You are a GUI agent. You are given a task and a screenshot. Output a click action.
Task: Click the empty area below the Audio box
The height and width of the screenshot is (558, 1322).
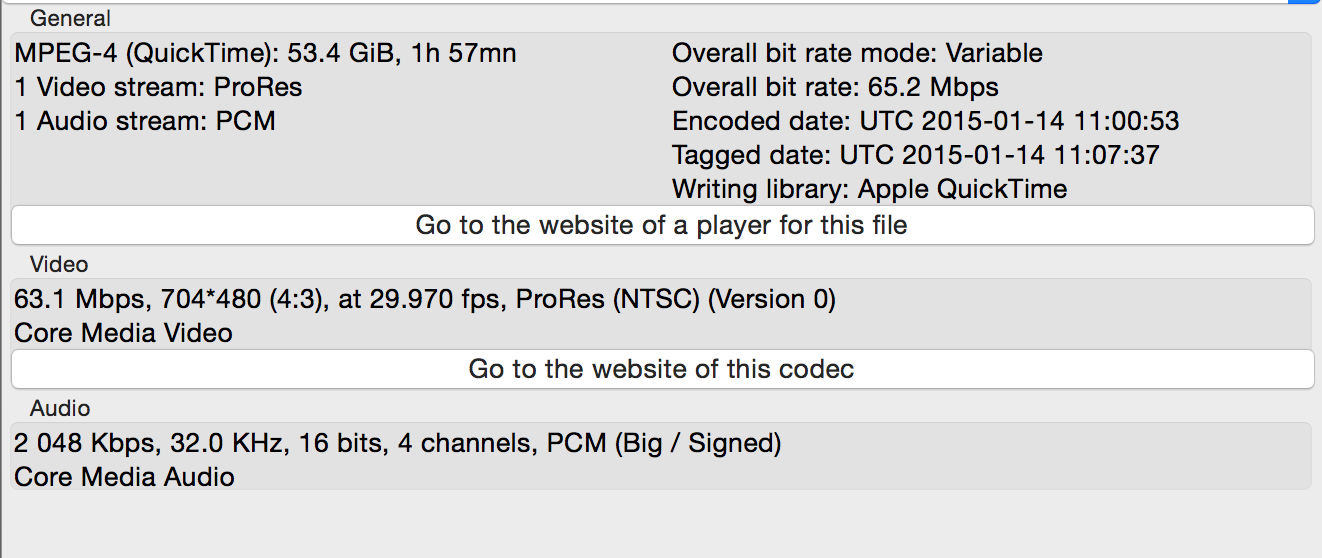660,524
